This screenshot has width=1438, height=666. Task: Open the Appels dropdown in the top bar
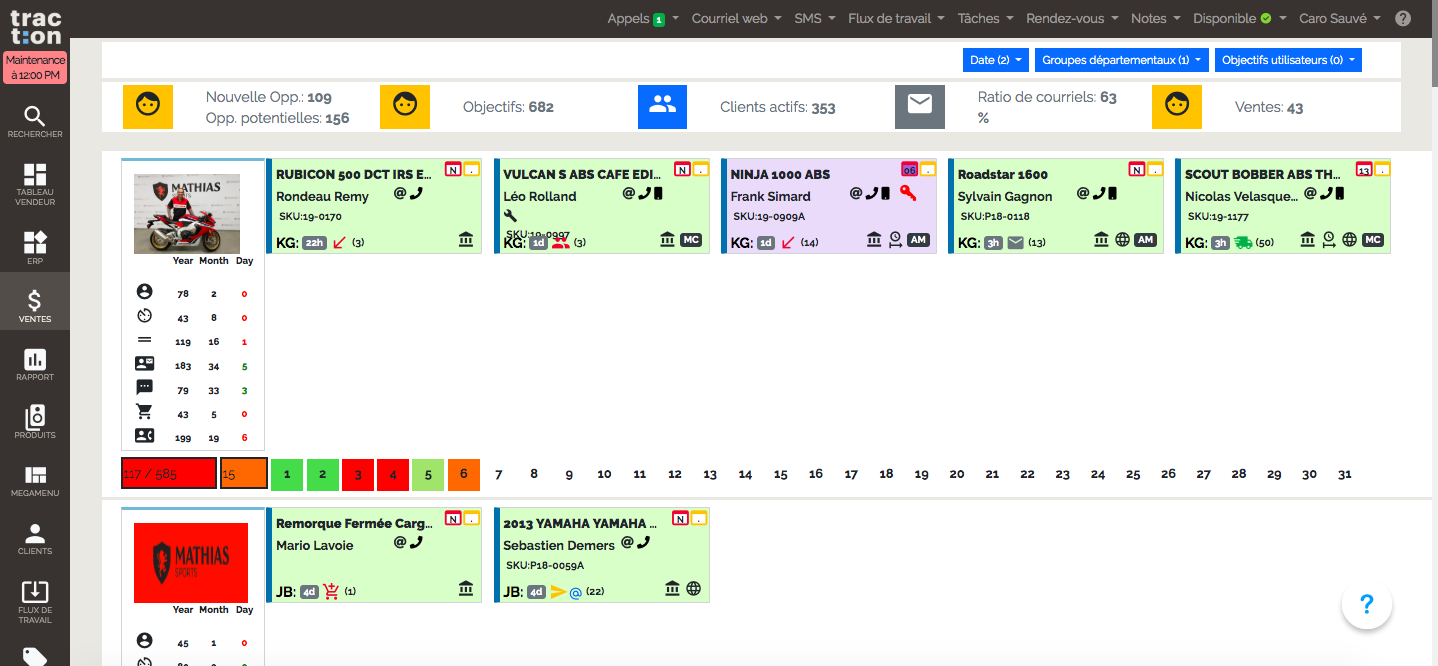click(643, 18)
